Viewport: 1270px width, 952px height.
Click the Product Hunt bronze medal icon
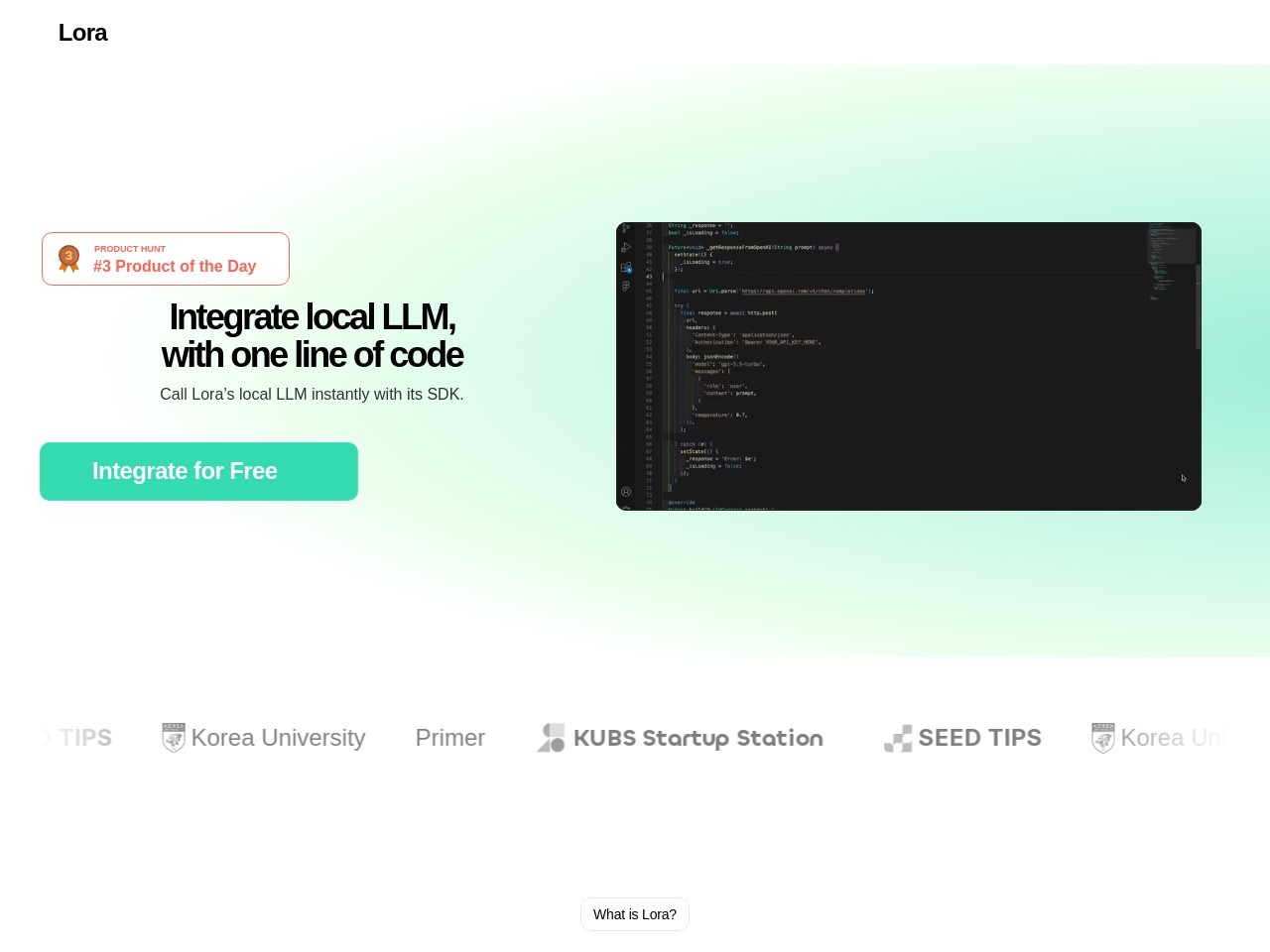[x=68, y=259]
